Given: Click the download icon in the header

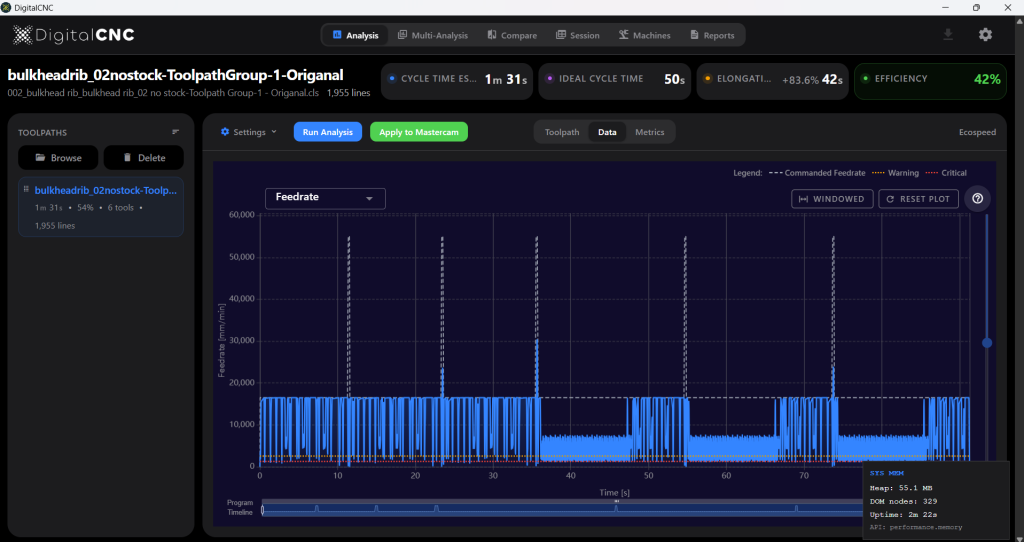Looking at the screenshot, I should [x=948, y=35].
